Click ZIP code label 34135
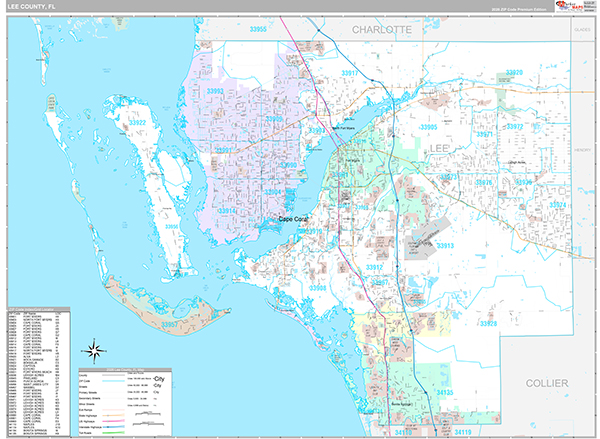The height and width of the screenshot is (439, 600). (x=445, y=392)
